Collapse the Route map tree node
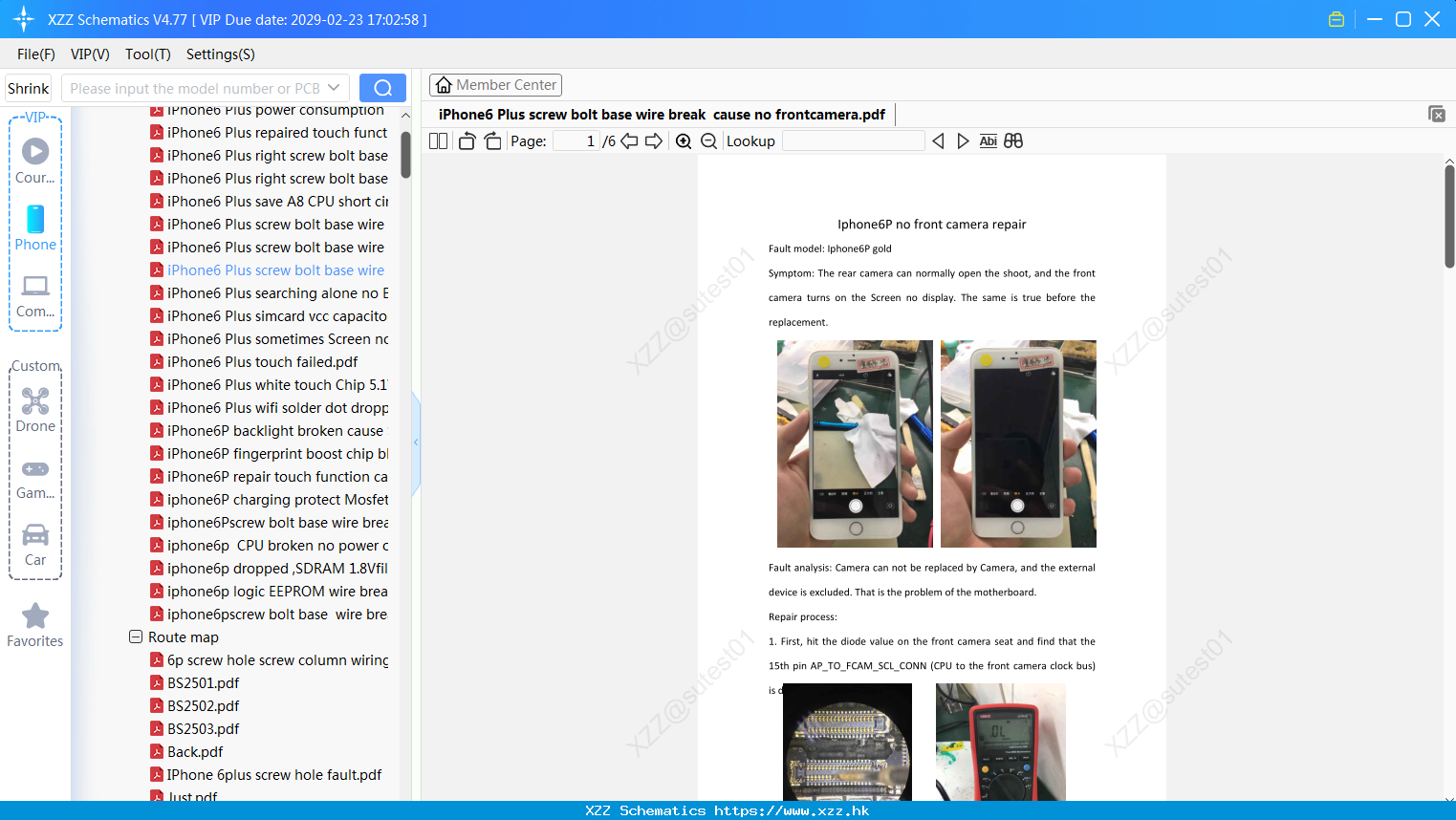Image resolution: width=1456 pixels, height=820 pixels. [136, 637]
